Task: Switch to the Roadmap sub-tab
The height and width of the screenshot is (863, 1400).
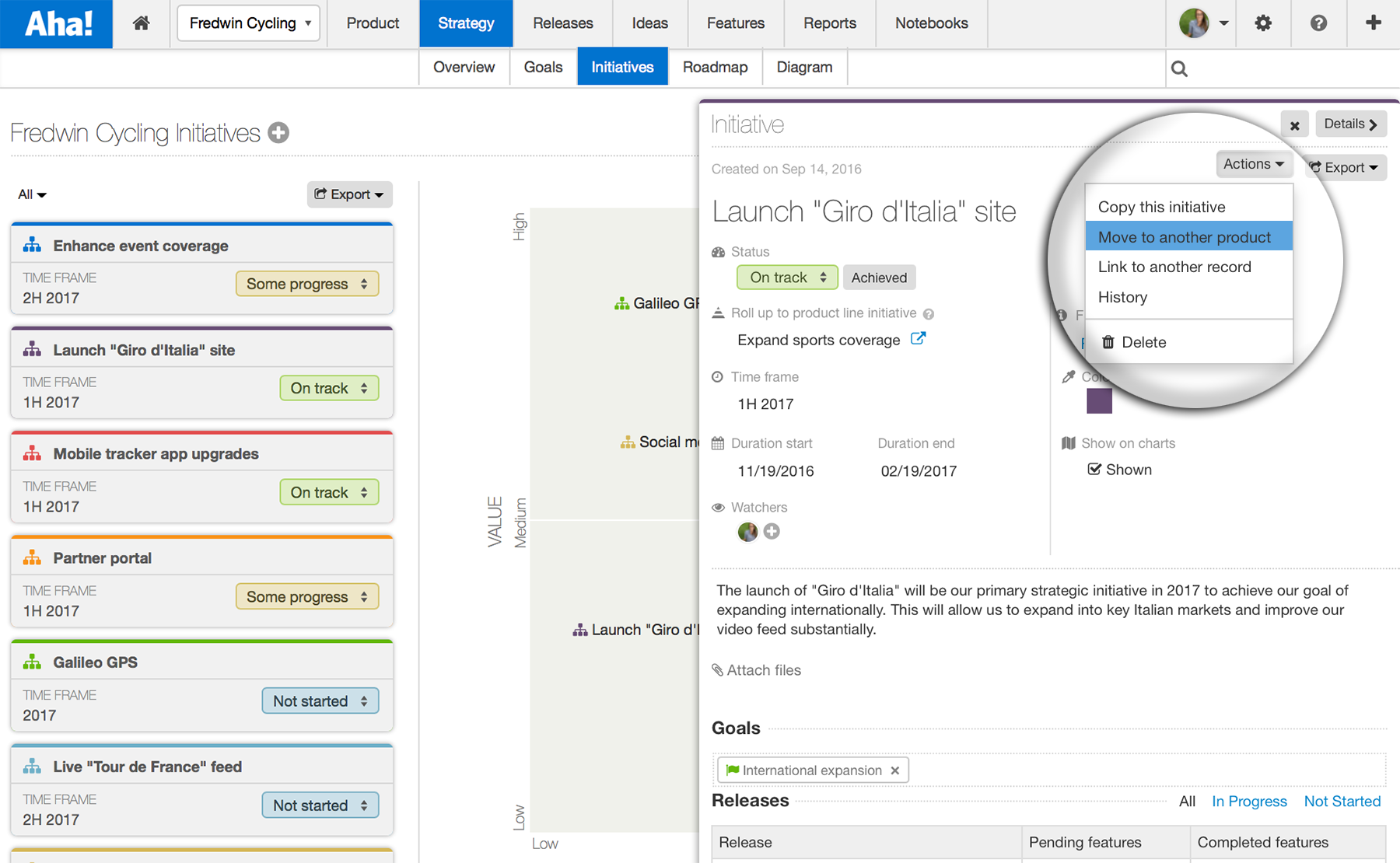Action: [x=715, y=67]
